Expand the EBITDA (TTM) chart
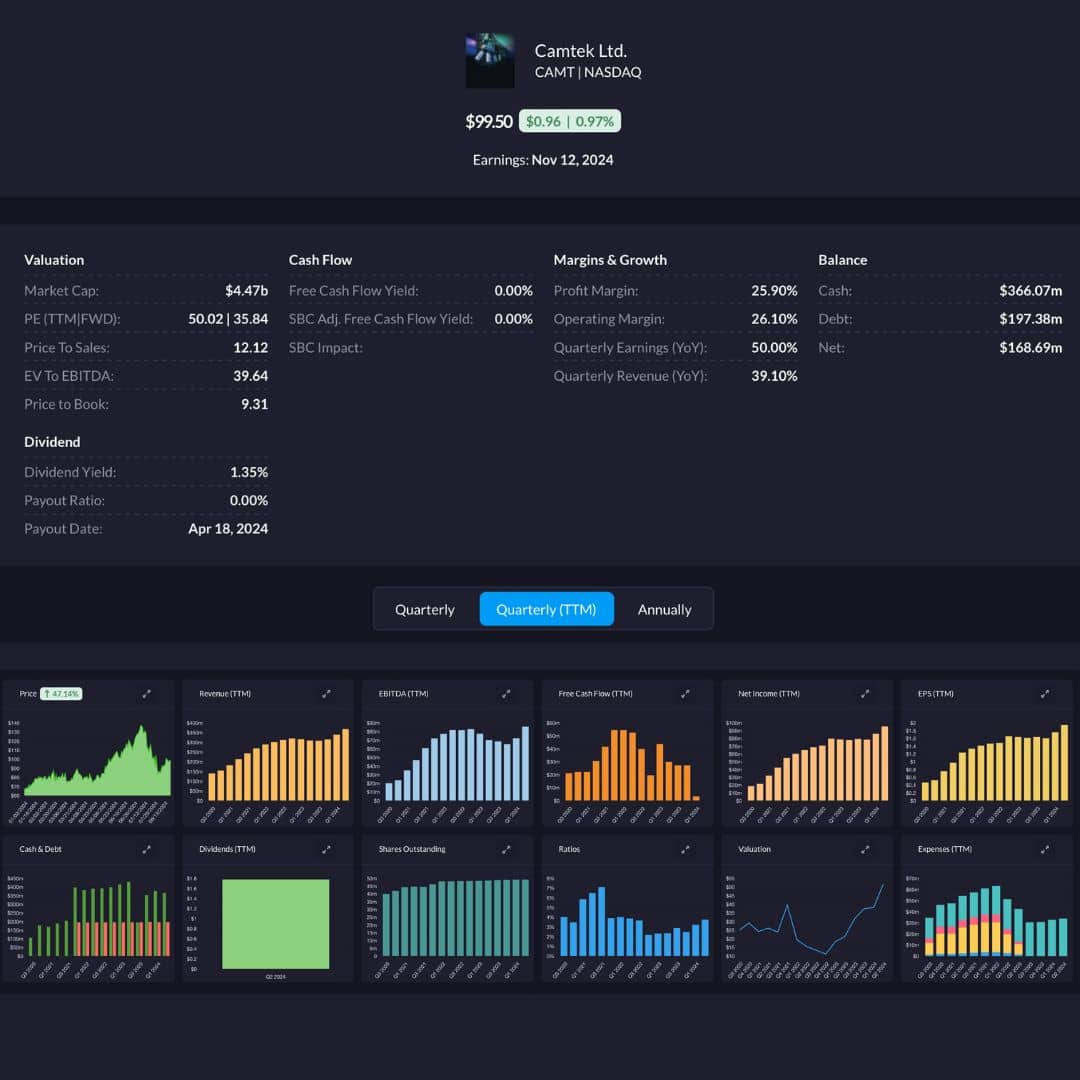 [506, 694]
